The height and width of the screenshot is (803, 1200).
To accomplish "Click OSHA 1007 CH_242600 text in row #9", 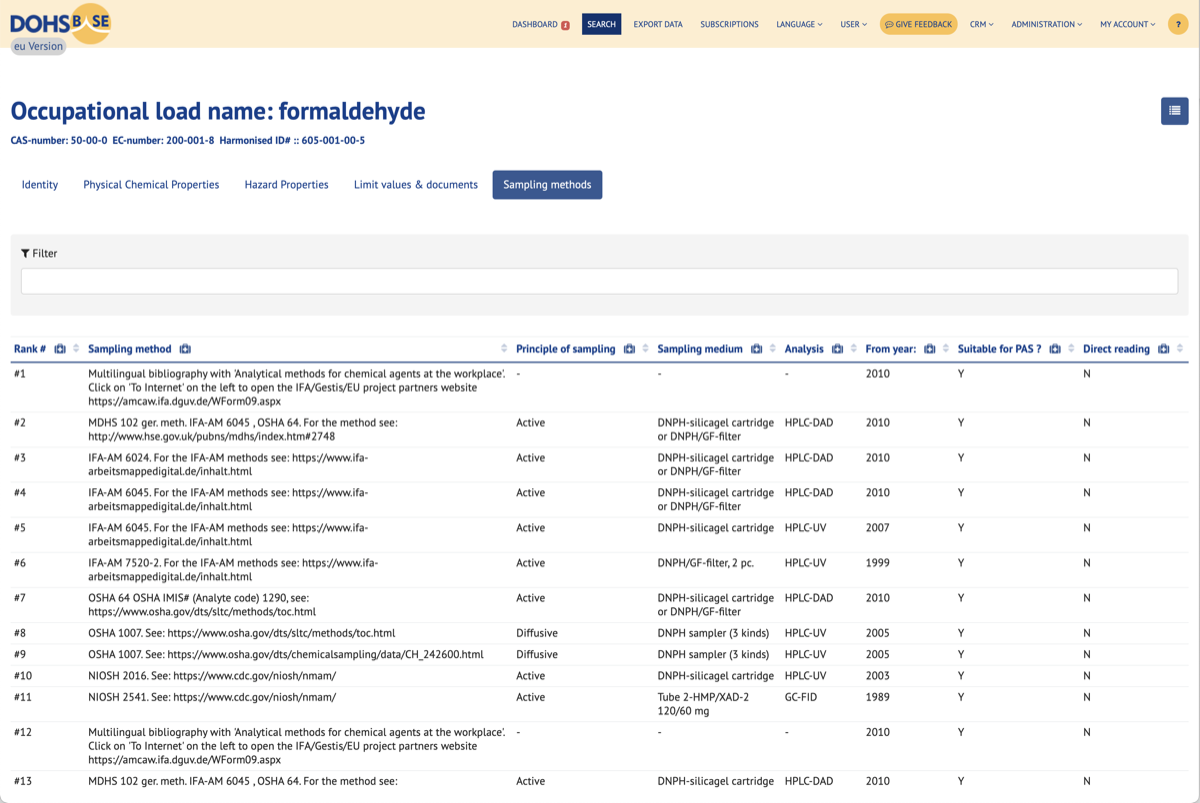I will pyautogui.click(x=286, y=655).
